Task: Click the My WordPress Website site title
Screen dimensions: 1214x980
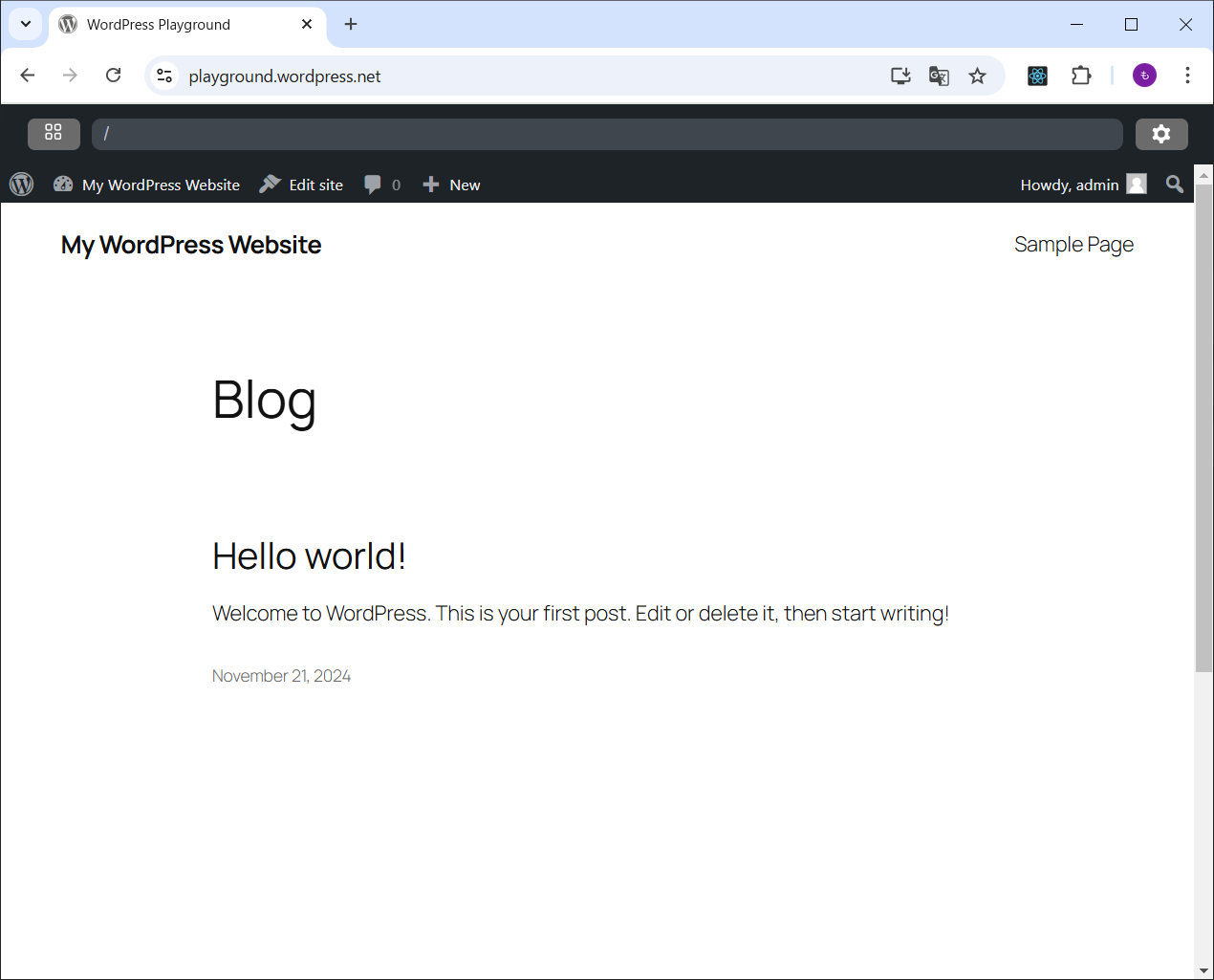Action: [x=191, y=245]
